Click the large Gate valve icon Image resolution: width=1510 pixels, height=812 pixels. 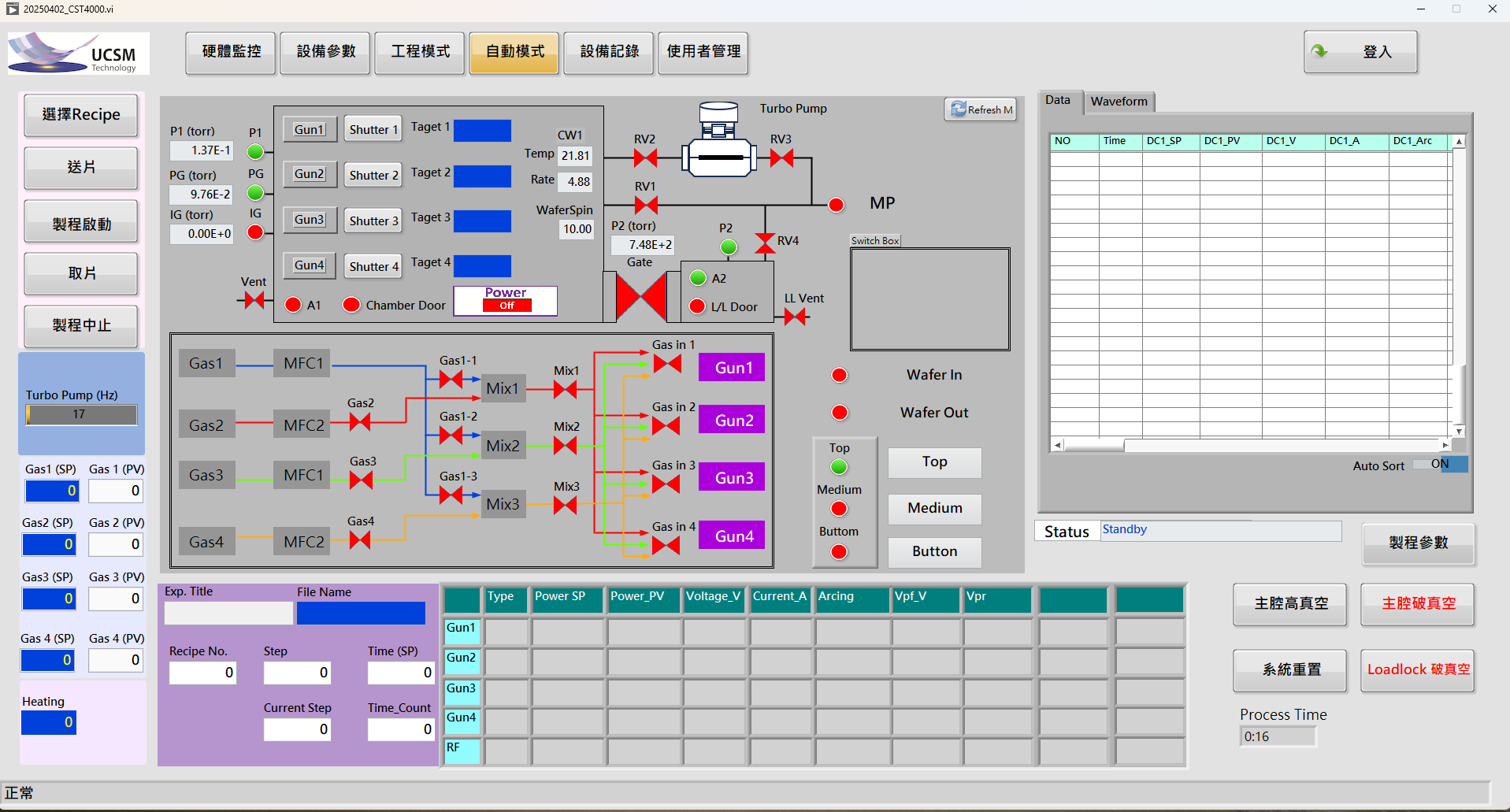(x=641, y=297)
